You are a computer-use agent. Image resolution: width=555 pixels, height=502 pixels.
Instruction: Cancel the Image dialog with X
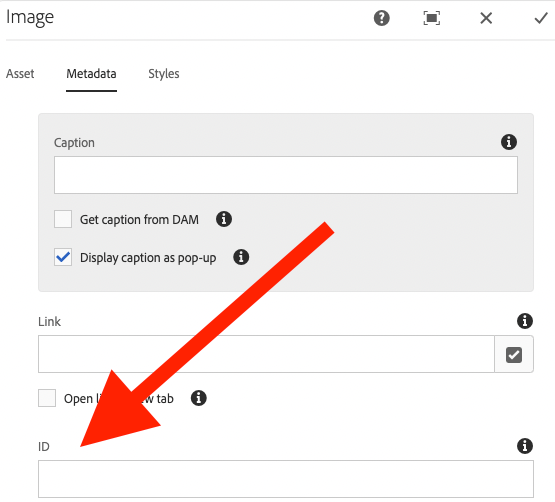pyautogui.click(x=486, y=18)
